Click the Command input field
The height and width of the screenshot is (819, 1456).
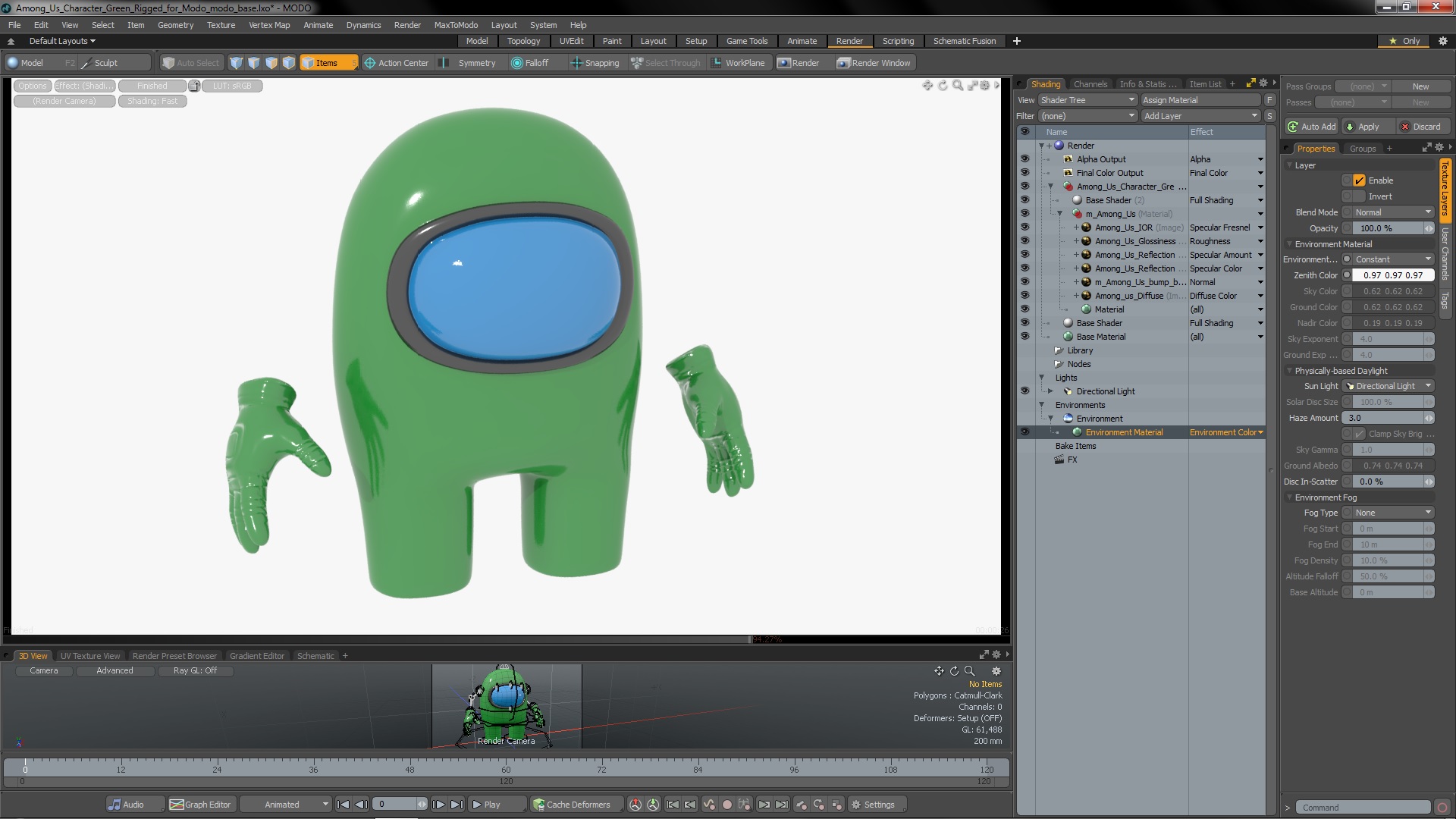tap(1363, 808)
